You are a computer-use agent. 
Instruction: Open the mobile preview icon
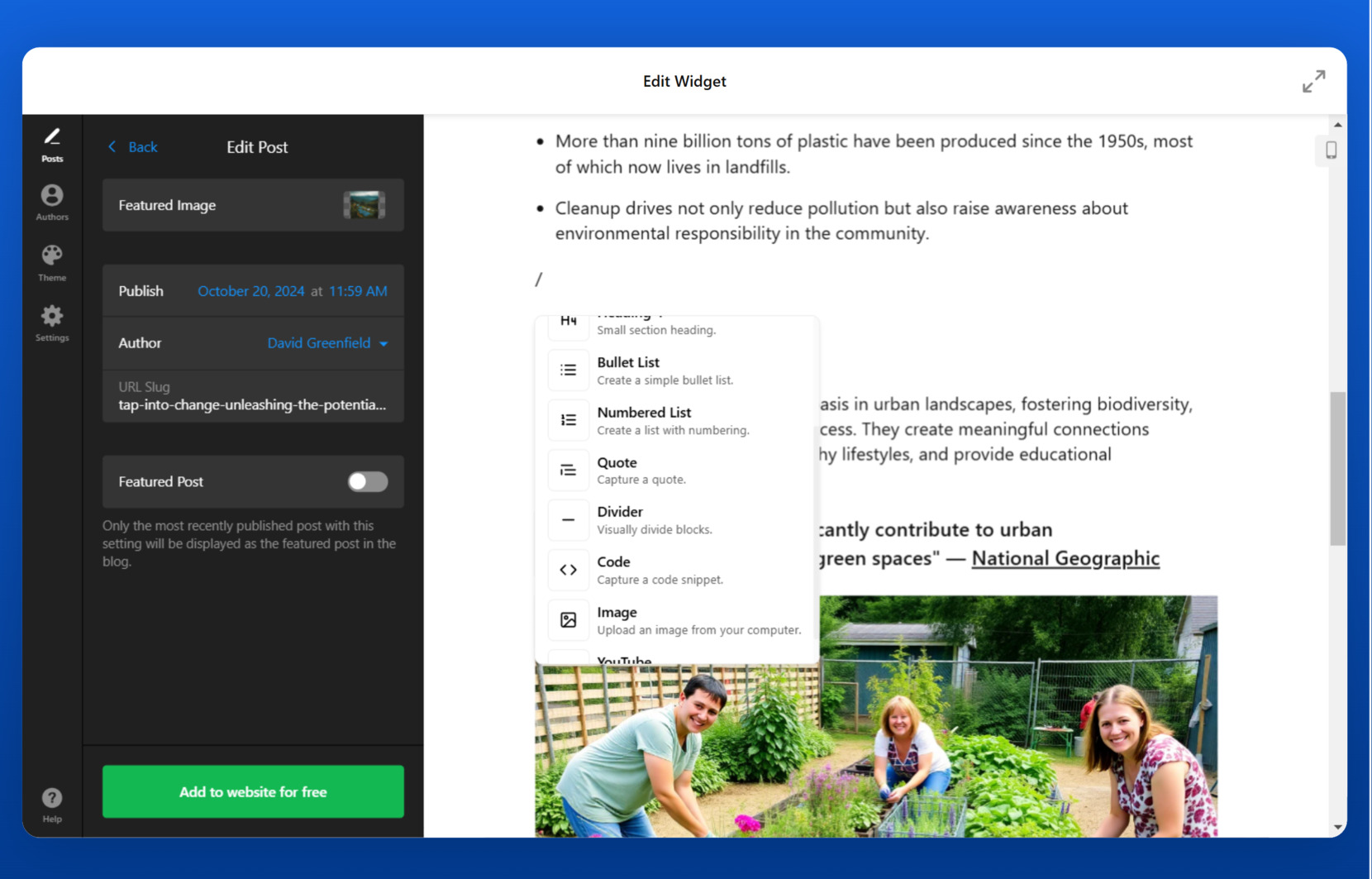(x=1331, y=150)
